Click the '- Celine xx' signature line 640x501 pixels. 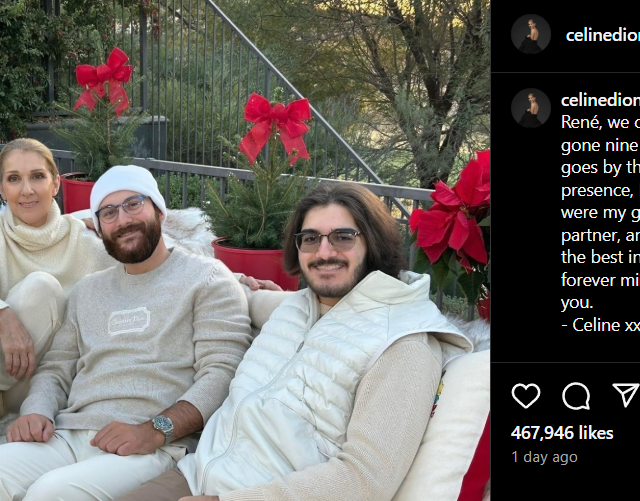click(600, 325)
